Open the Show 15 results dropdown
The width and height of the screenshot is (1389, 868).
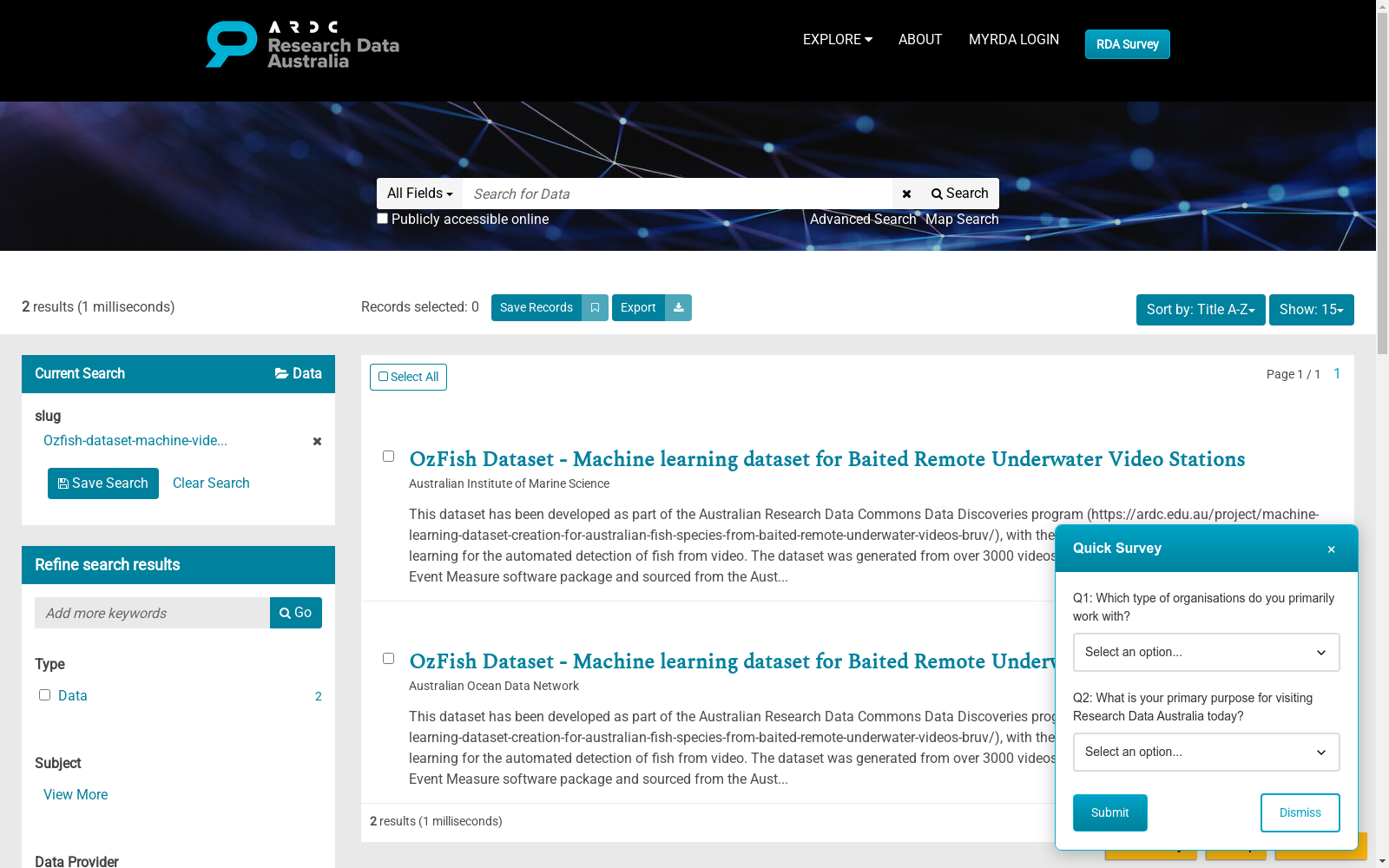[x=1311, y=310]
